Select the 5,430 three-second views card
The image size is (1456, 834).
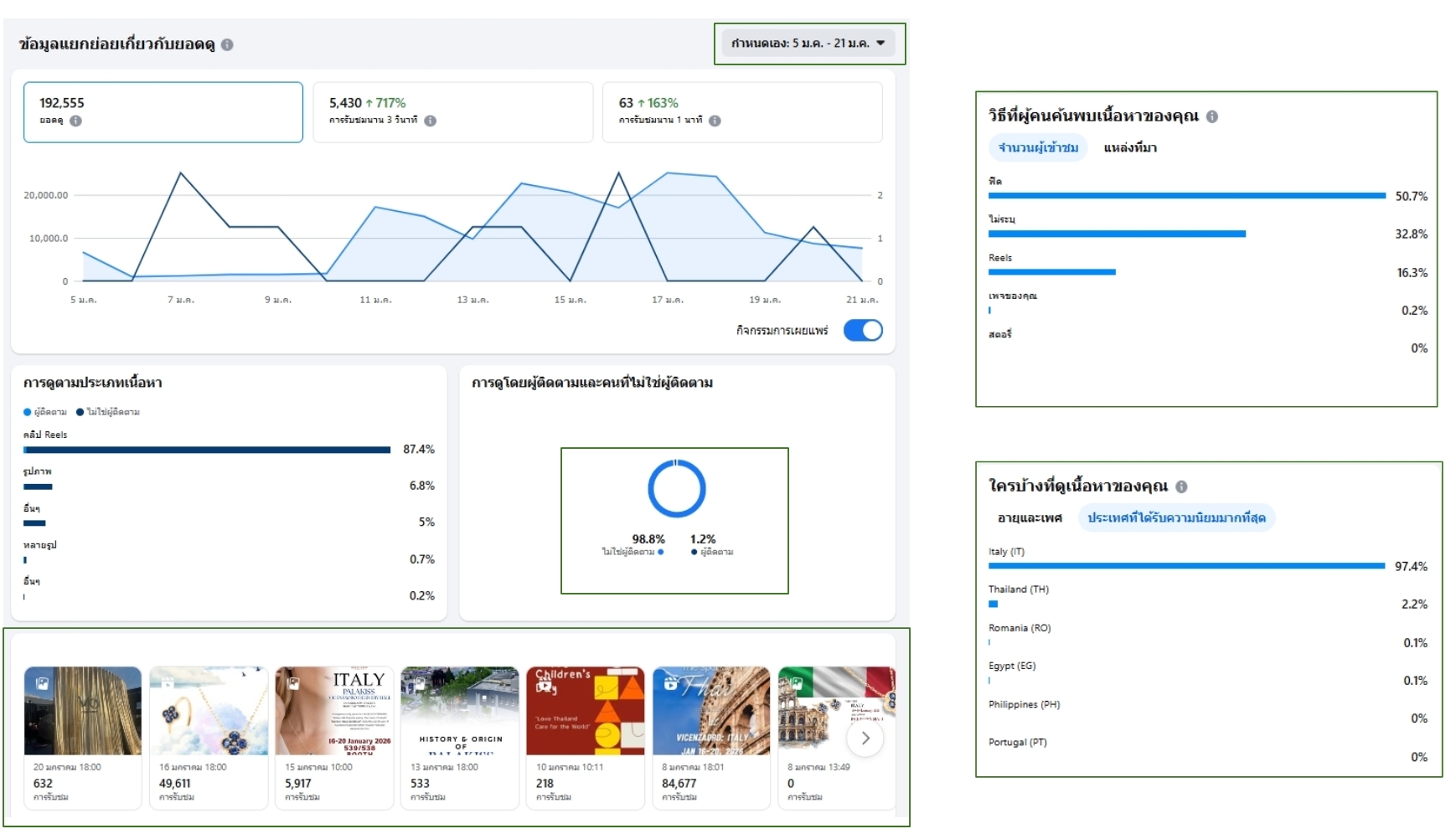452,112
